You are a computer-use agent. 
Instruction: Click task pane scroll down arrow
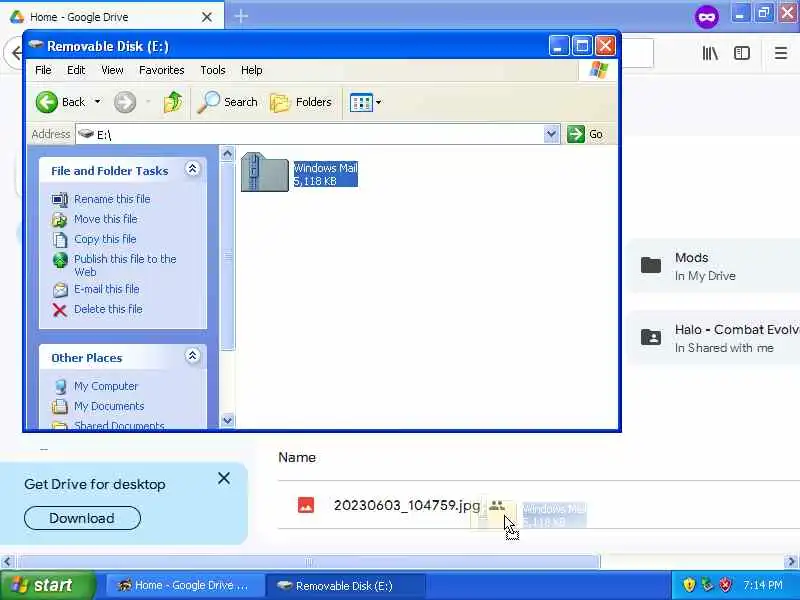(x=228, y=420)
